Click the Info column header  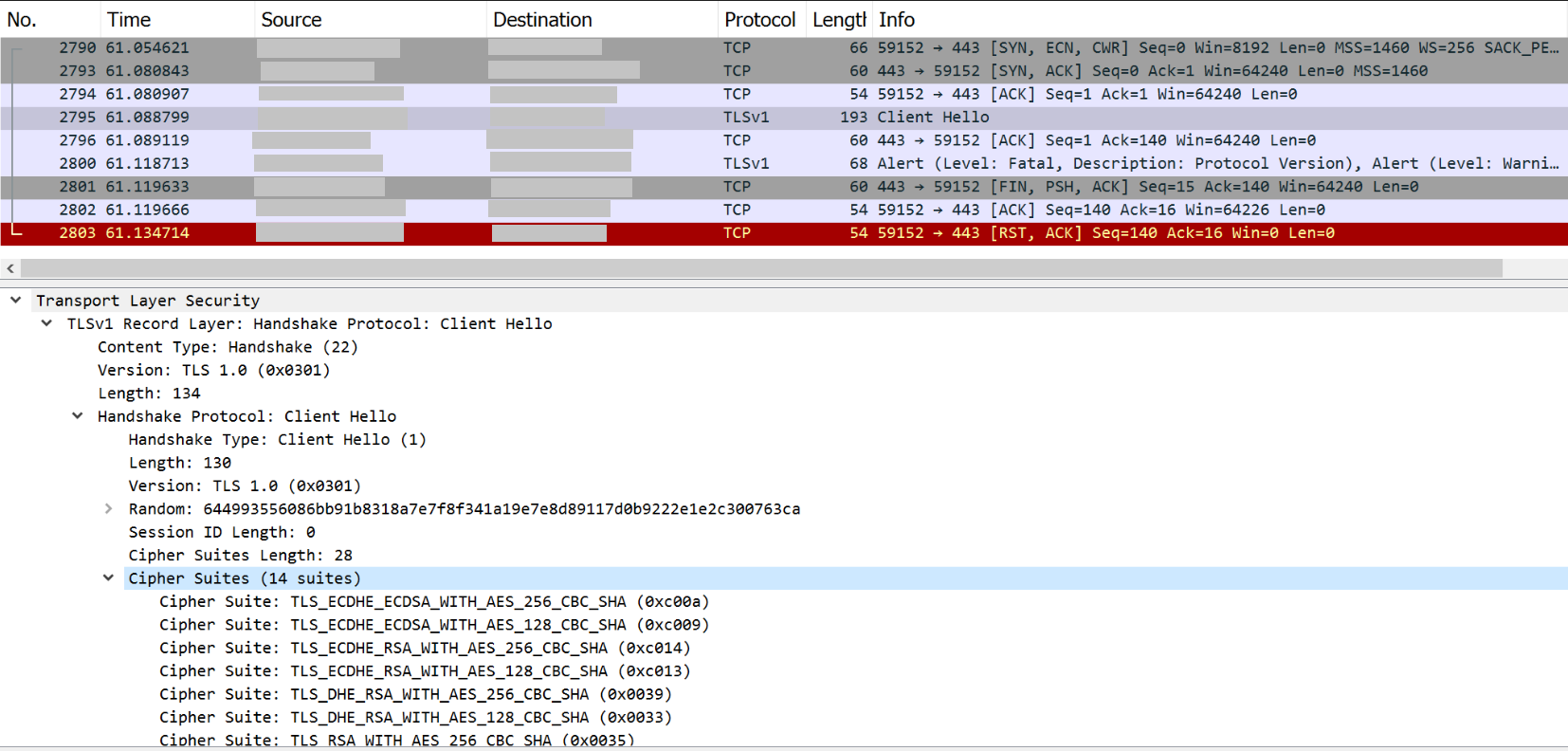[x=896, y=20]
